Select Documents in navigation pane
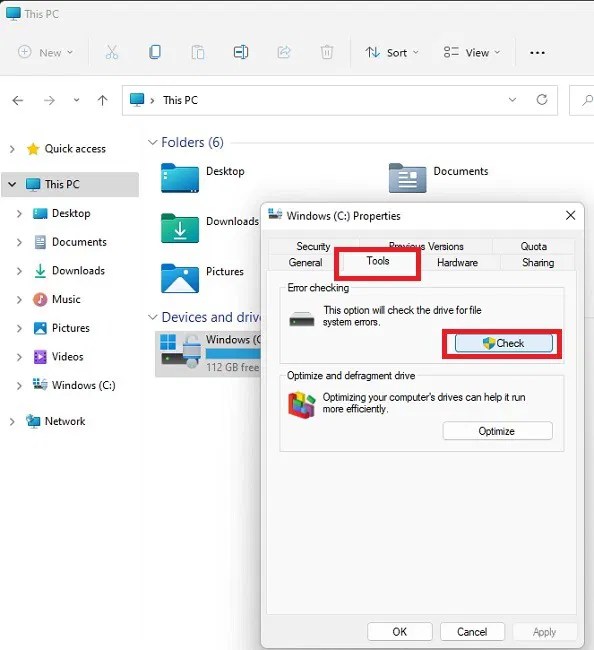 tap(70, 242)
